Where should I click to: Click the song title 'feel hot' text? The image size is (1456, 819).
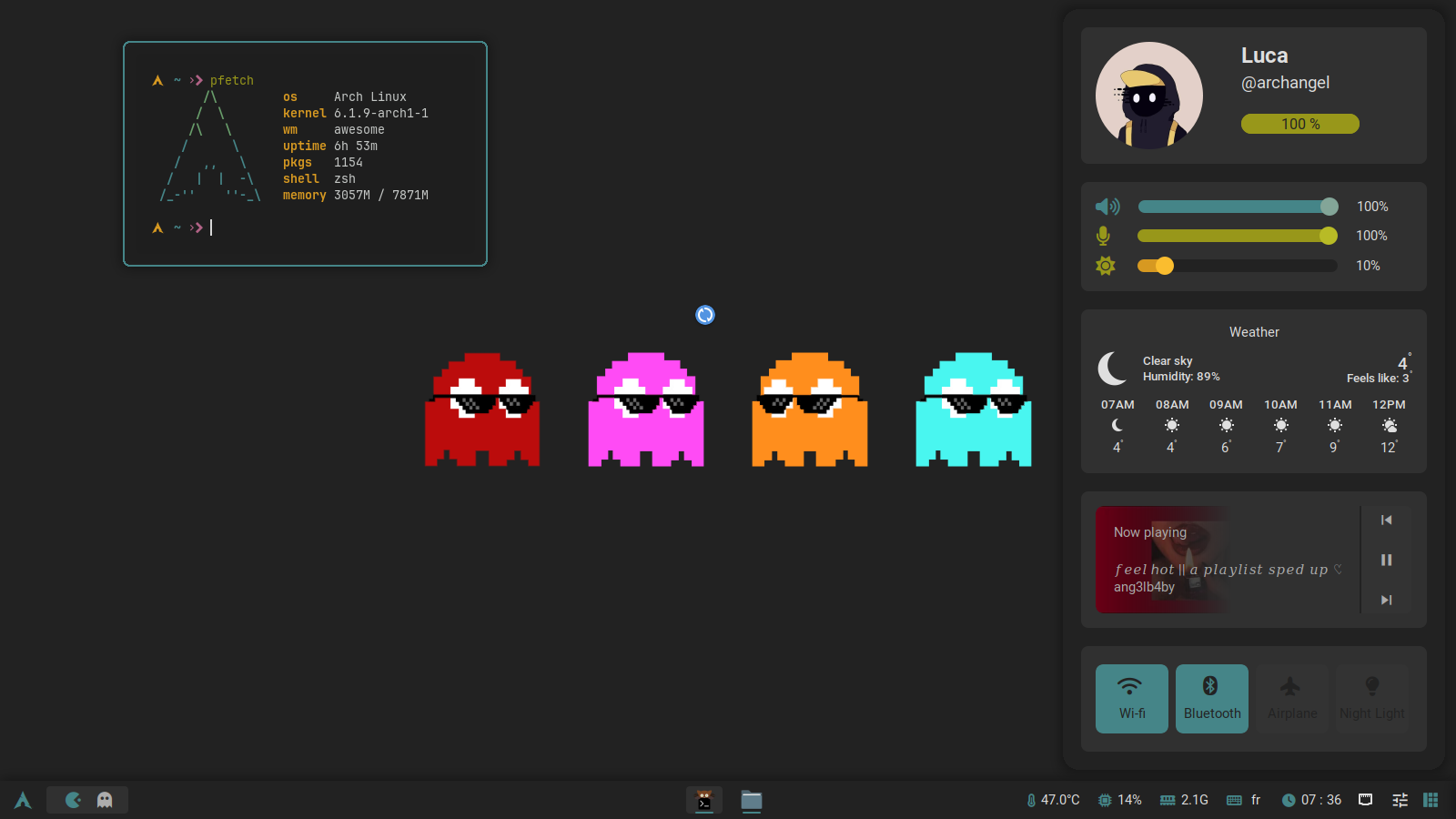coord(1228,570)
